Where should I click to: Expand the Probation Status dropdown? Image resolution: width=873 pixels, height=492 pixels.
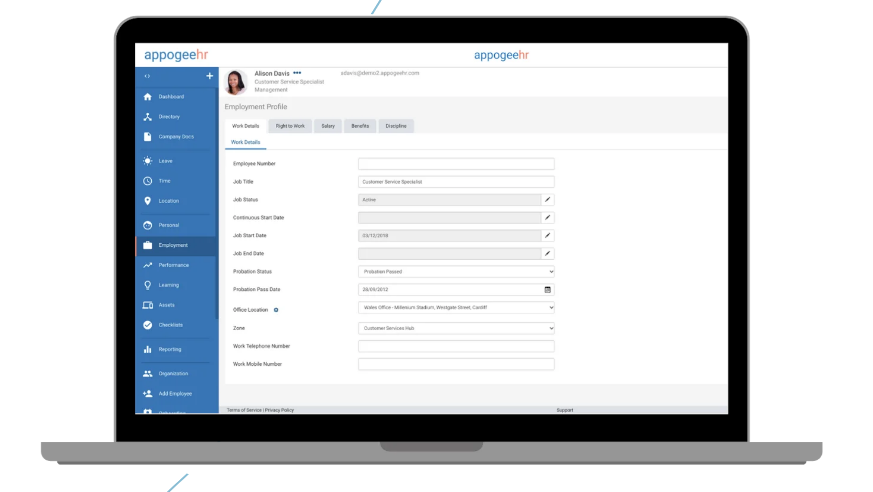click(x=456, y=272)
